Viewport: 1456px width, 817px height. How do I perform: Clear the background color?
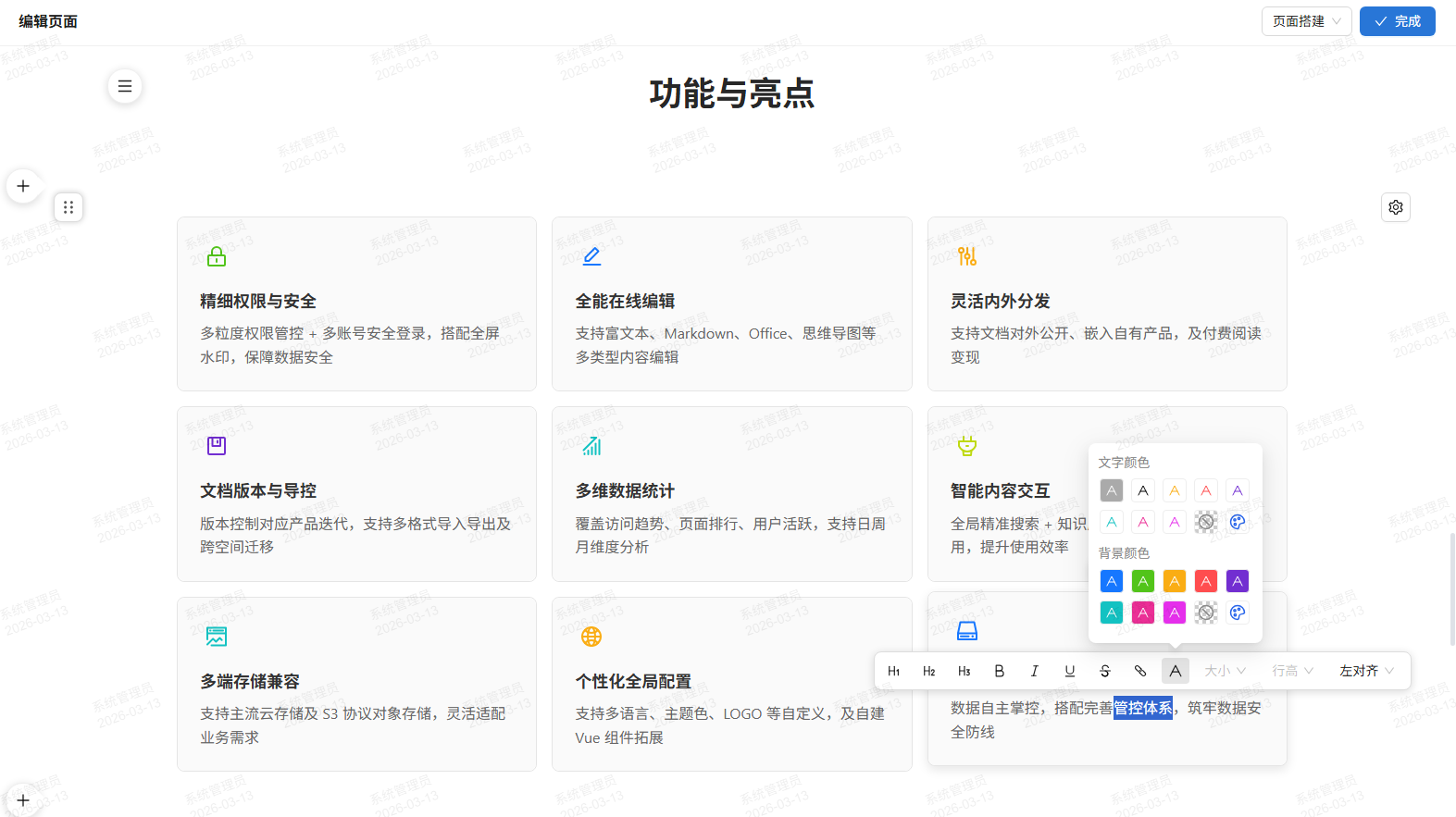pos(1206,613)
